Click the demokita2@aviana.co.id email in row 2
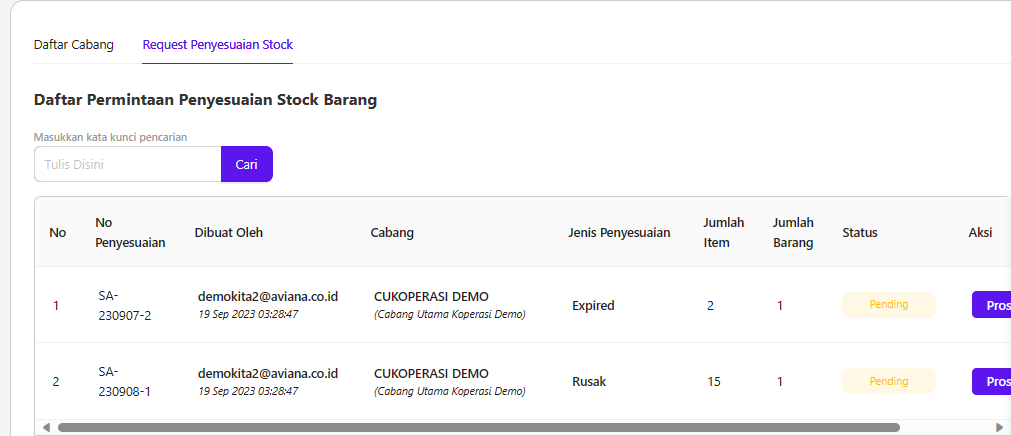The image size is (1011, 436). [x=267, y=373]
